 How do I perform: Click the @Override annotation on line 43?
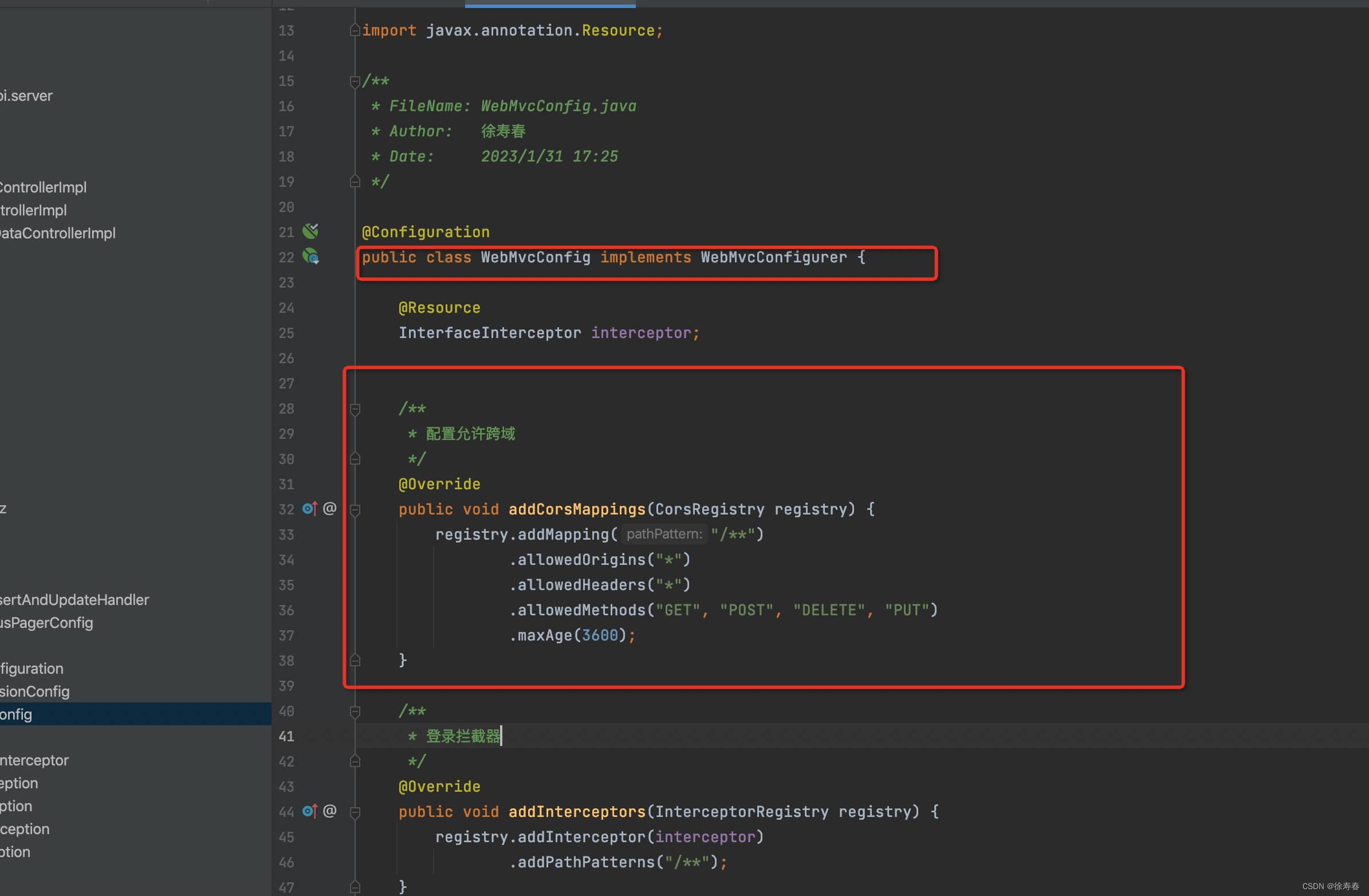point(439,786)
